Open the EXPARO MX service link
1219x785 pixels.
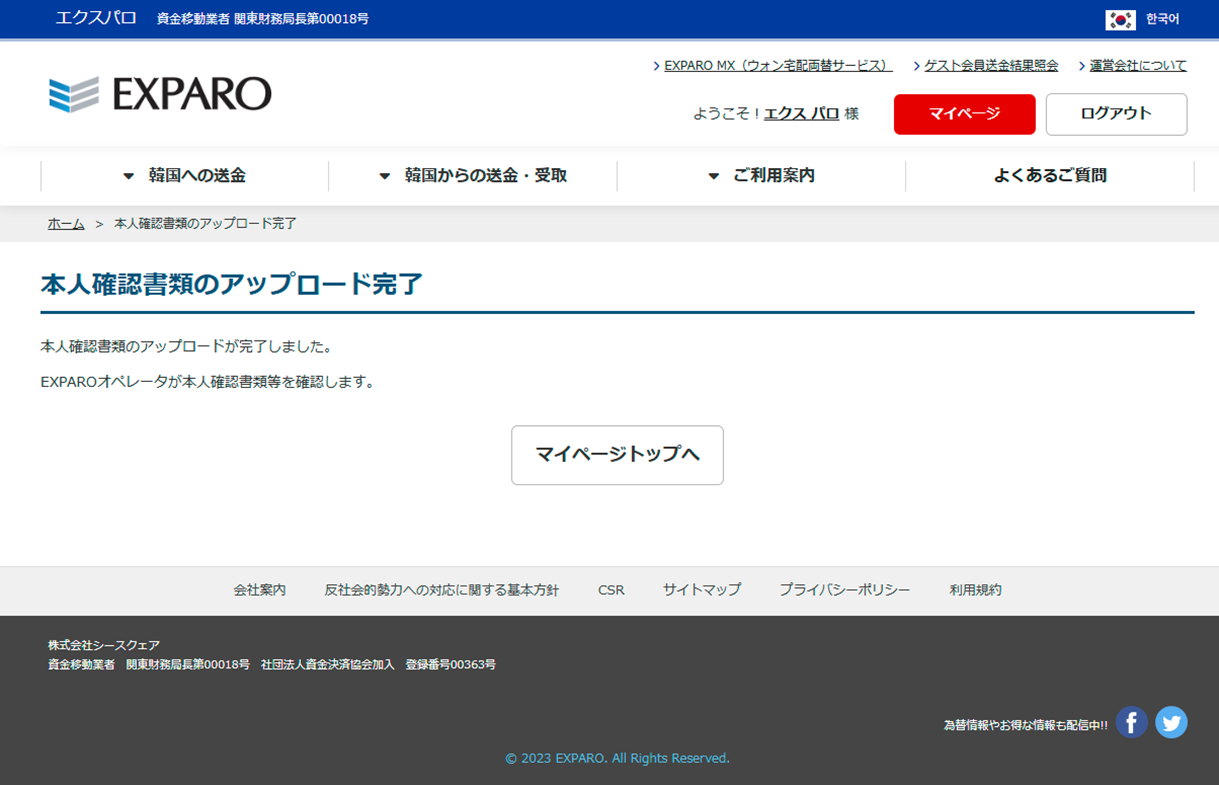click(777, 66)
